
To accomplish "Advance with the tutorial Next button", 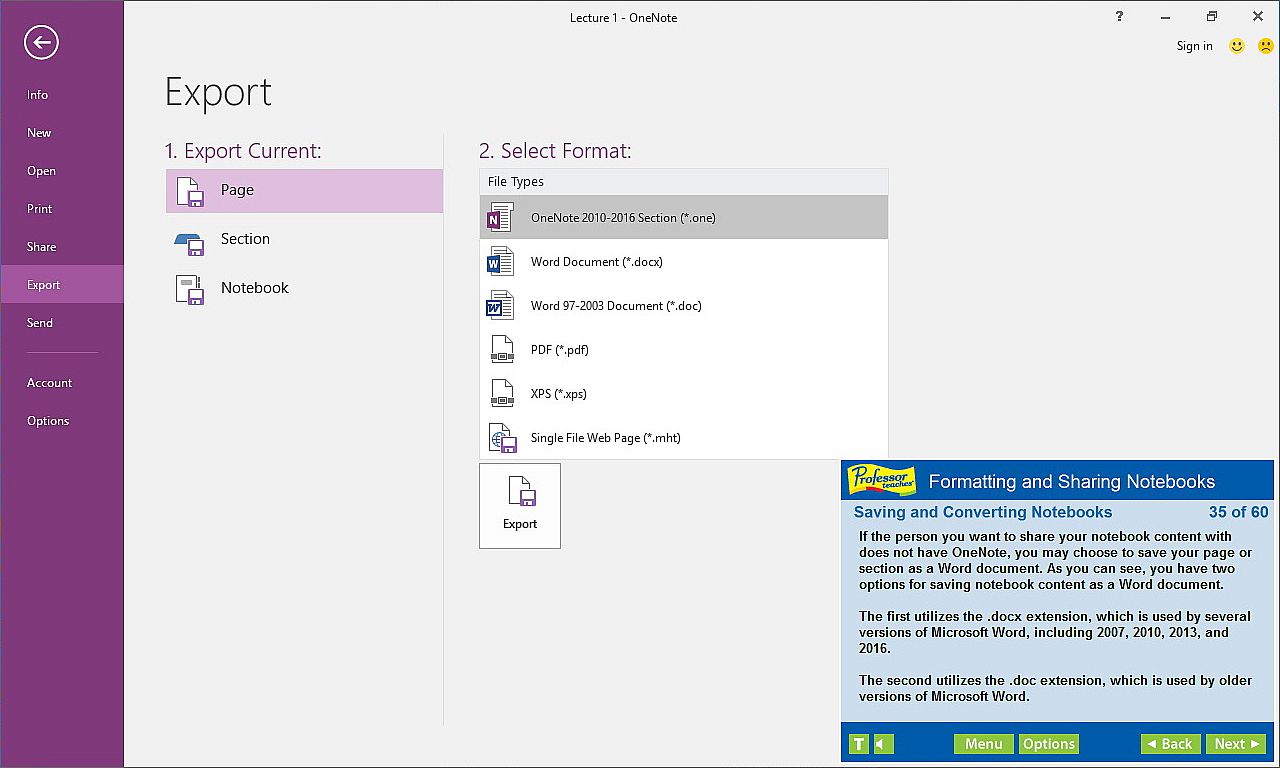I will point(1236,744).
